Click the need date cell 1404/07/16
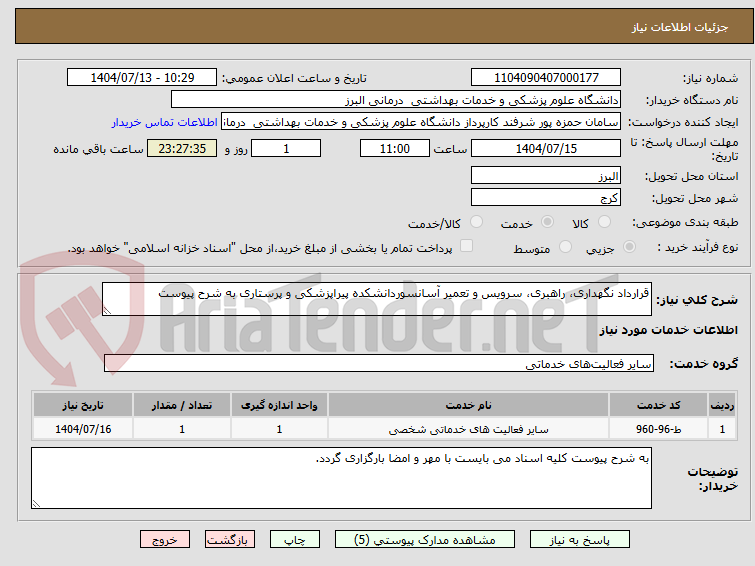 click(83, 429)
